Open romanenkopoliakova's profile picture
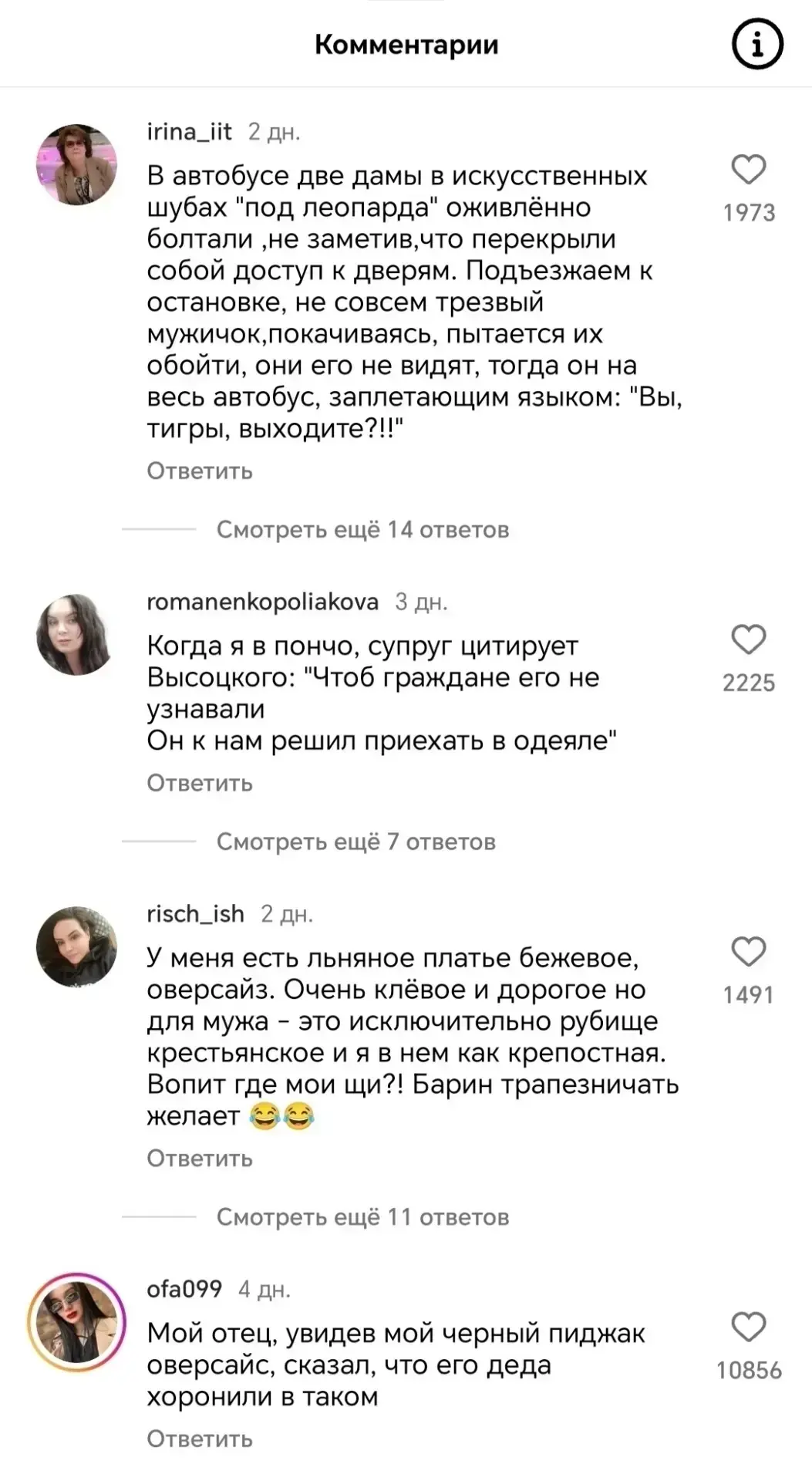The width and height of the screenshot is (812, 1481). tap(76, 634)
